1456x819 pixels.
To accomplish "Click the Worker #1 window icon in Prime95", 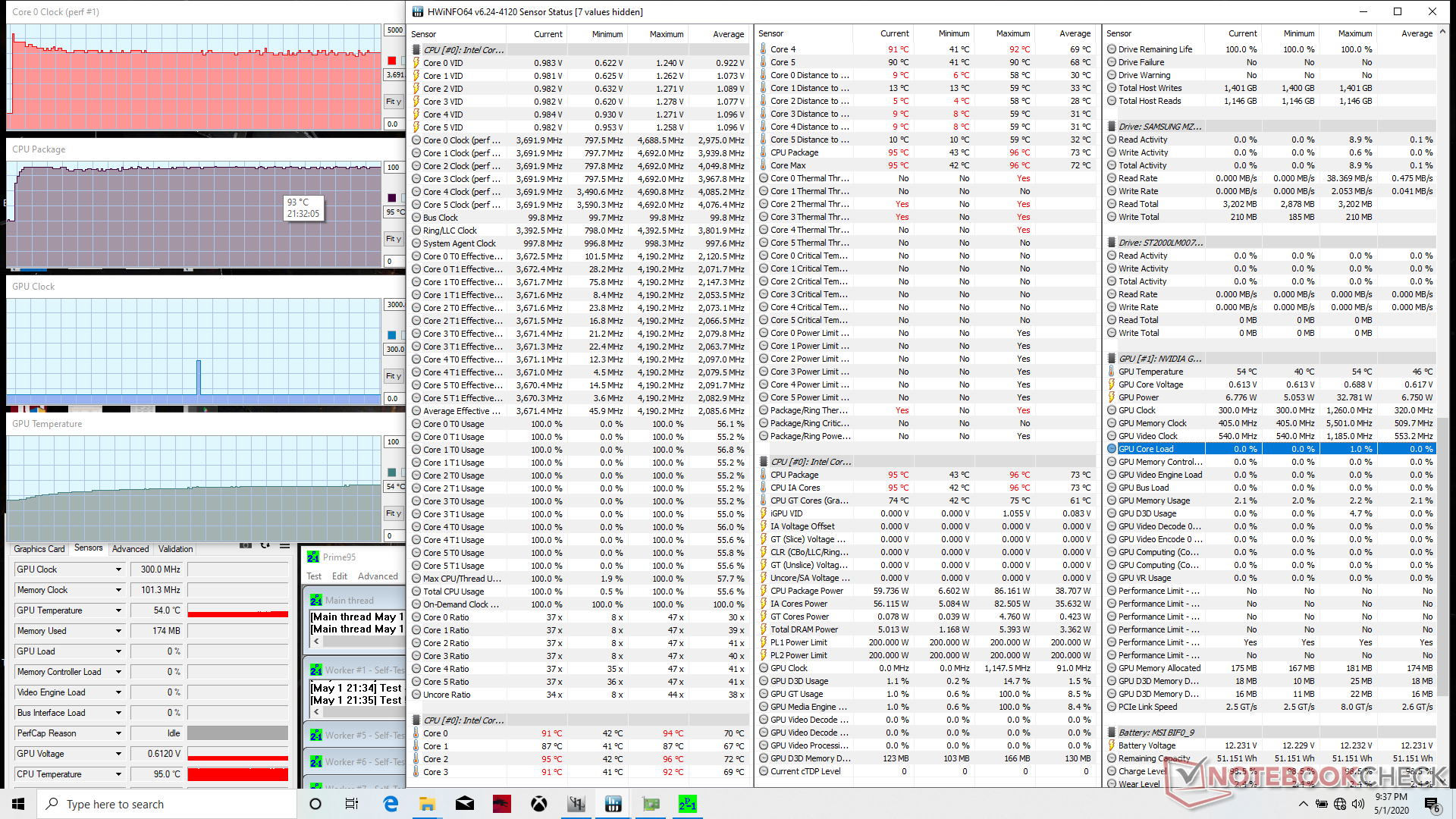I will (x=316, y=670).
